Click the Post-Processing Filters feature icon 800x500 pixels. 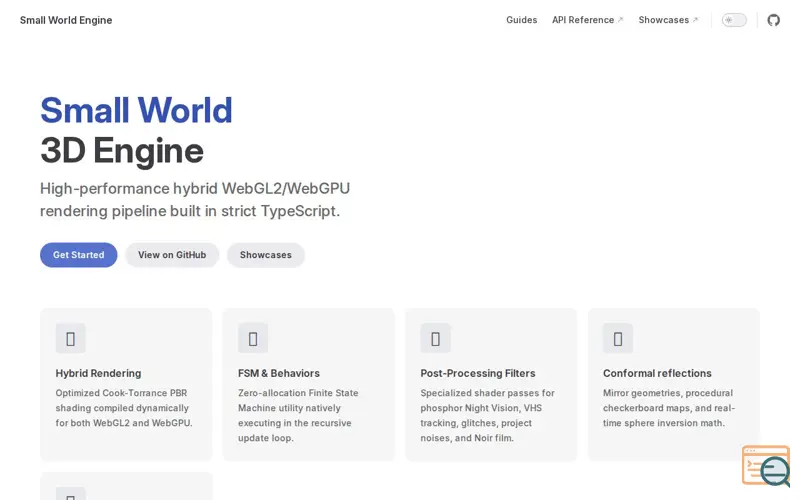(435, 338)
